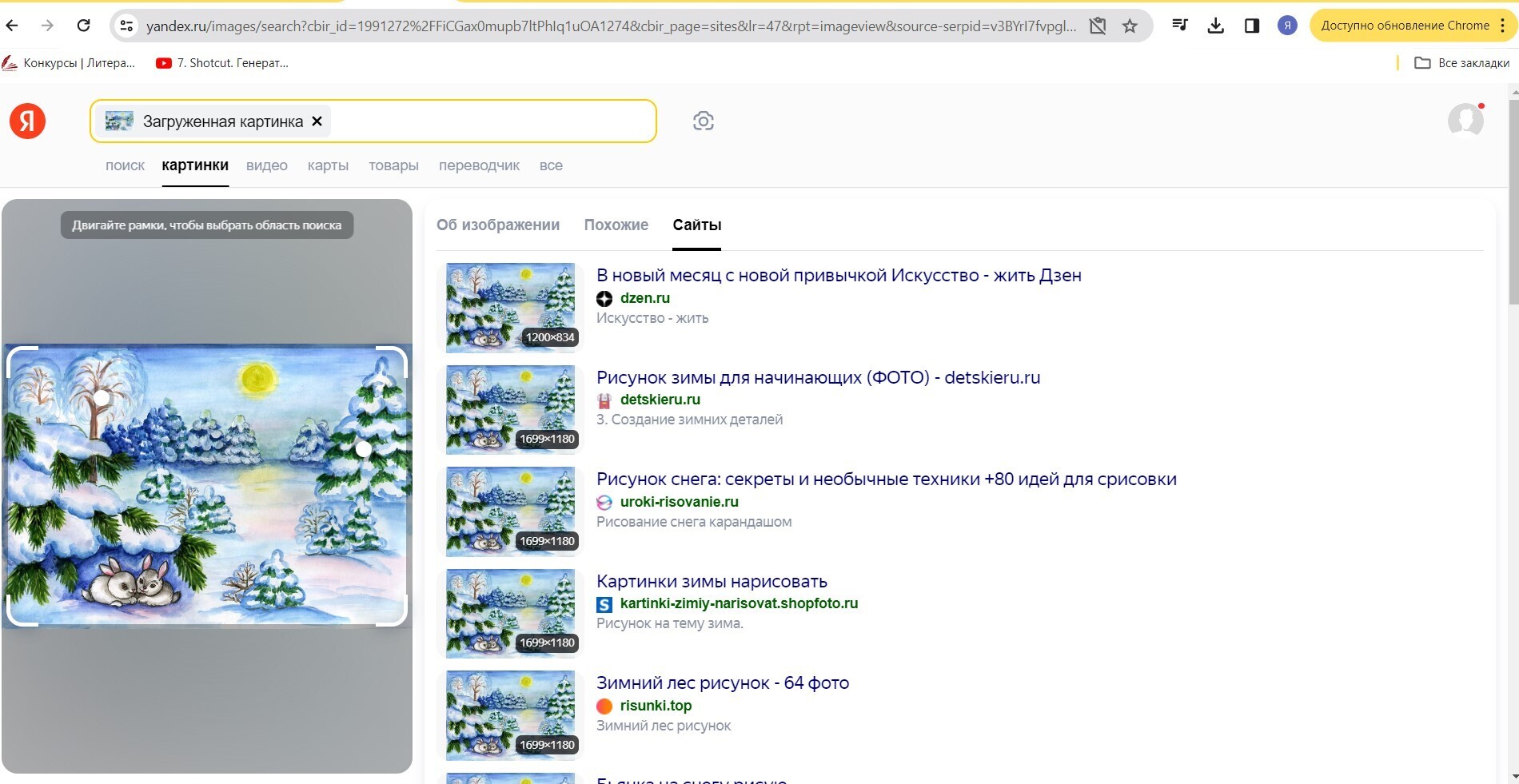Open Зимний лес рисунок - 64 фото result
The width and height of the screenshot is (1519, 784).
pos(722,683)
